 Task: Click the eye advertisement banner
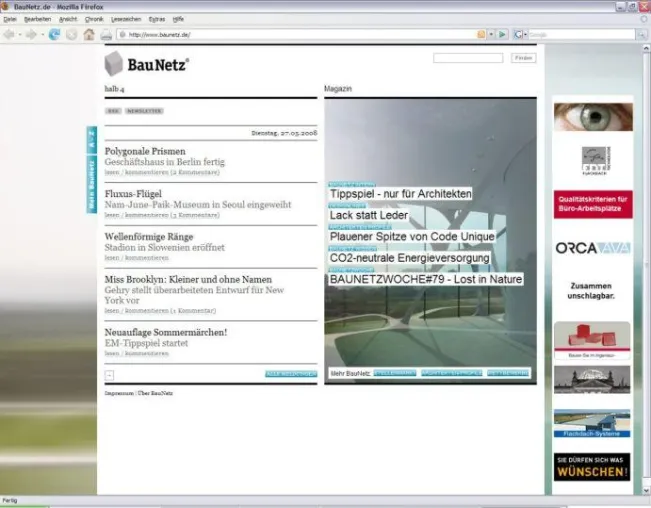coord(593,117)
